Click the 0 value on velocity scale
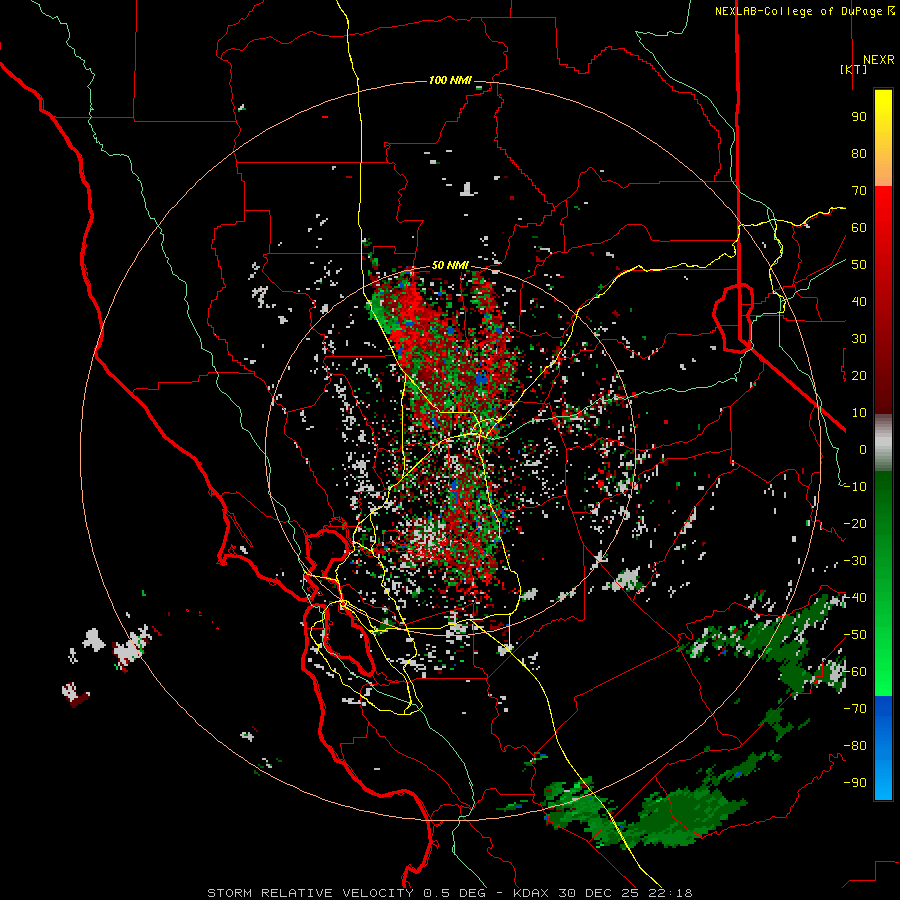 coord(863,450)
